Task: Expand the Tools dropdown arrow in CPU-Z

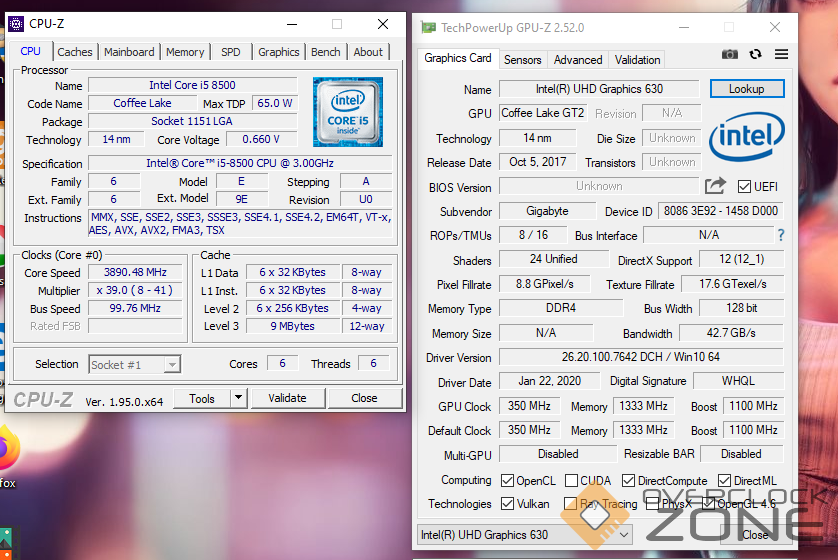Action: [x=238, y=398]
